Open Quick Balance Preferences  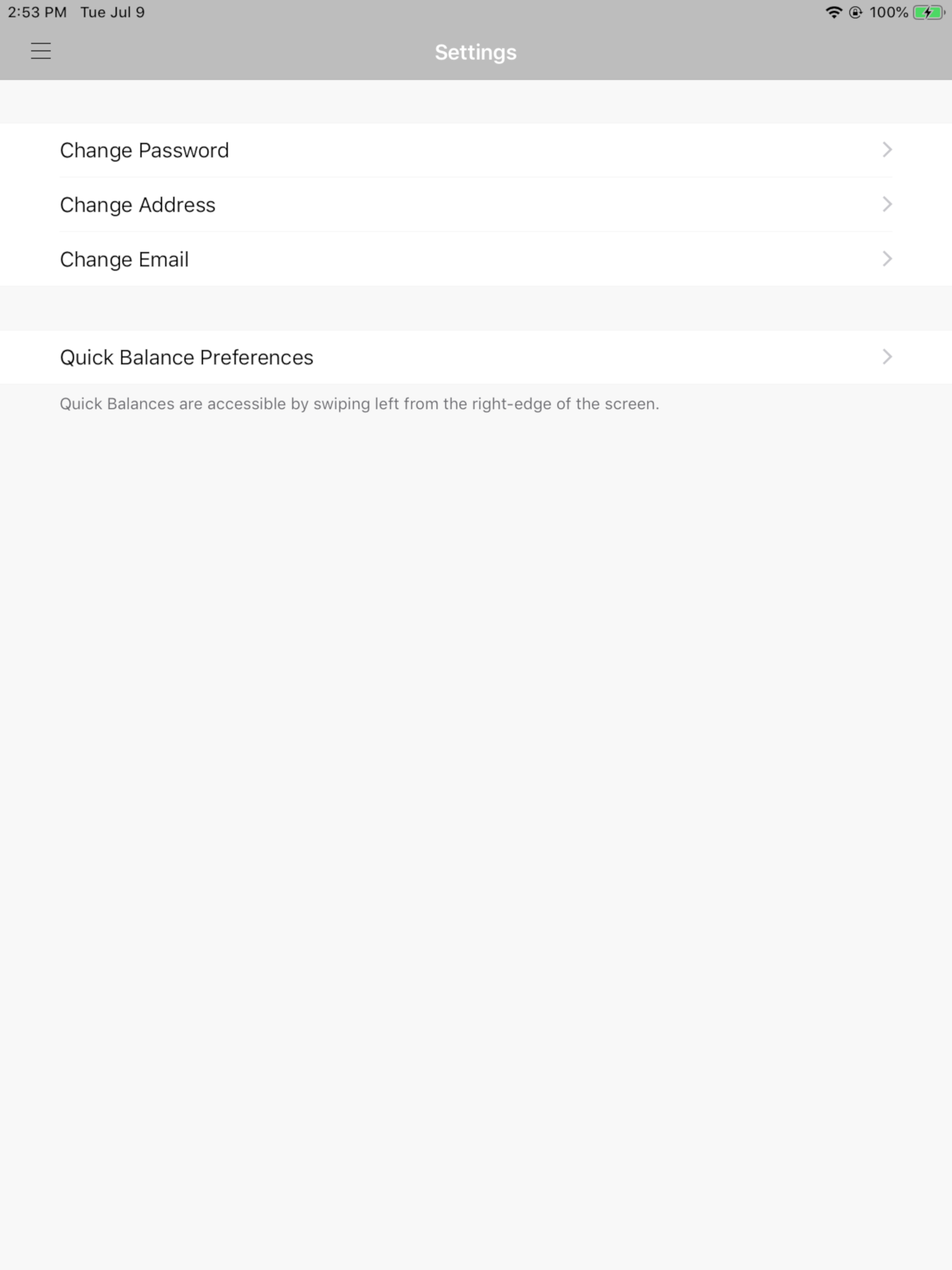point(476,357)
